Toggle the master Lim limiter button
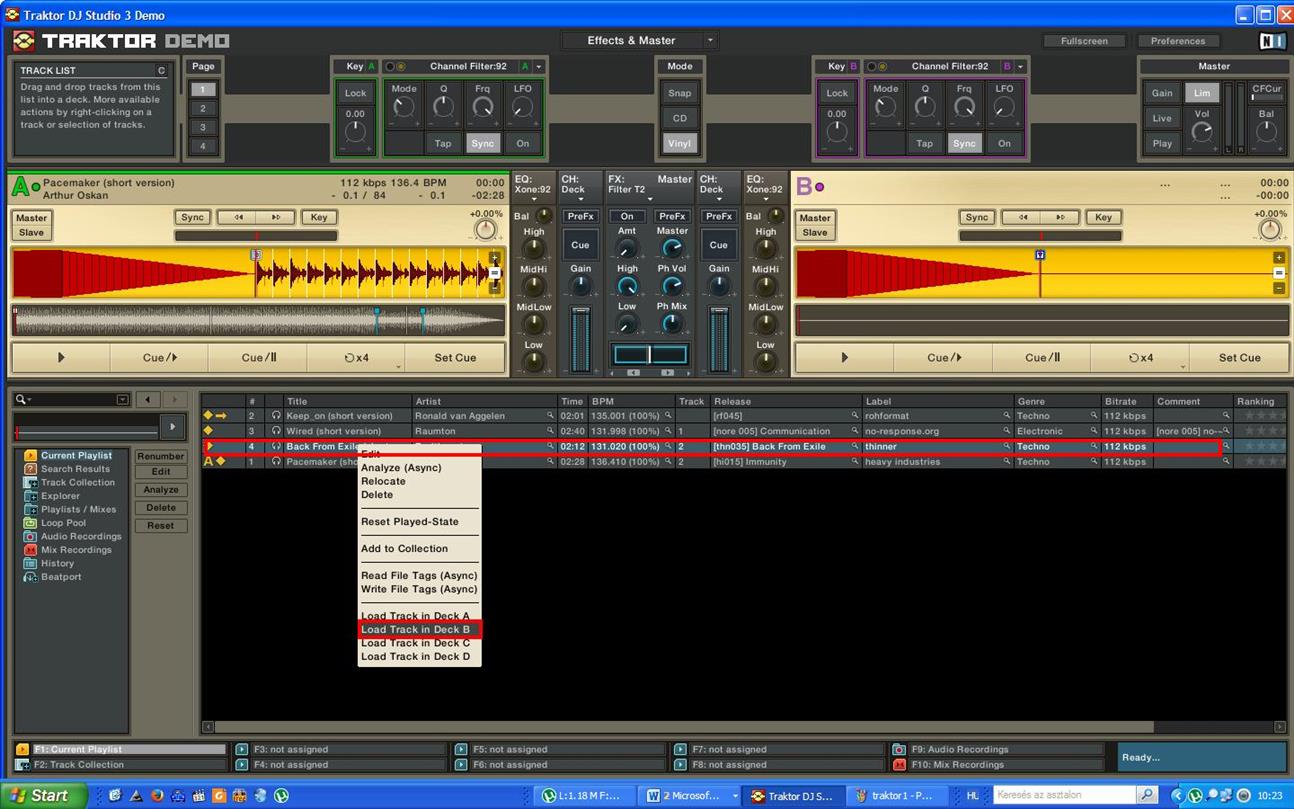The height and width of the screenshot is (809, 1294). pos(1201,93)
